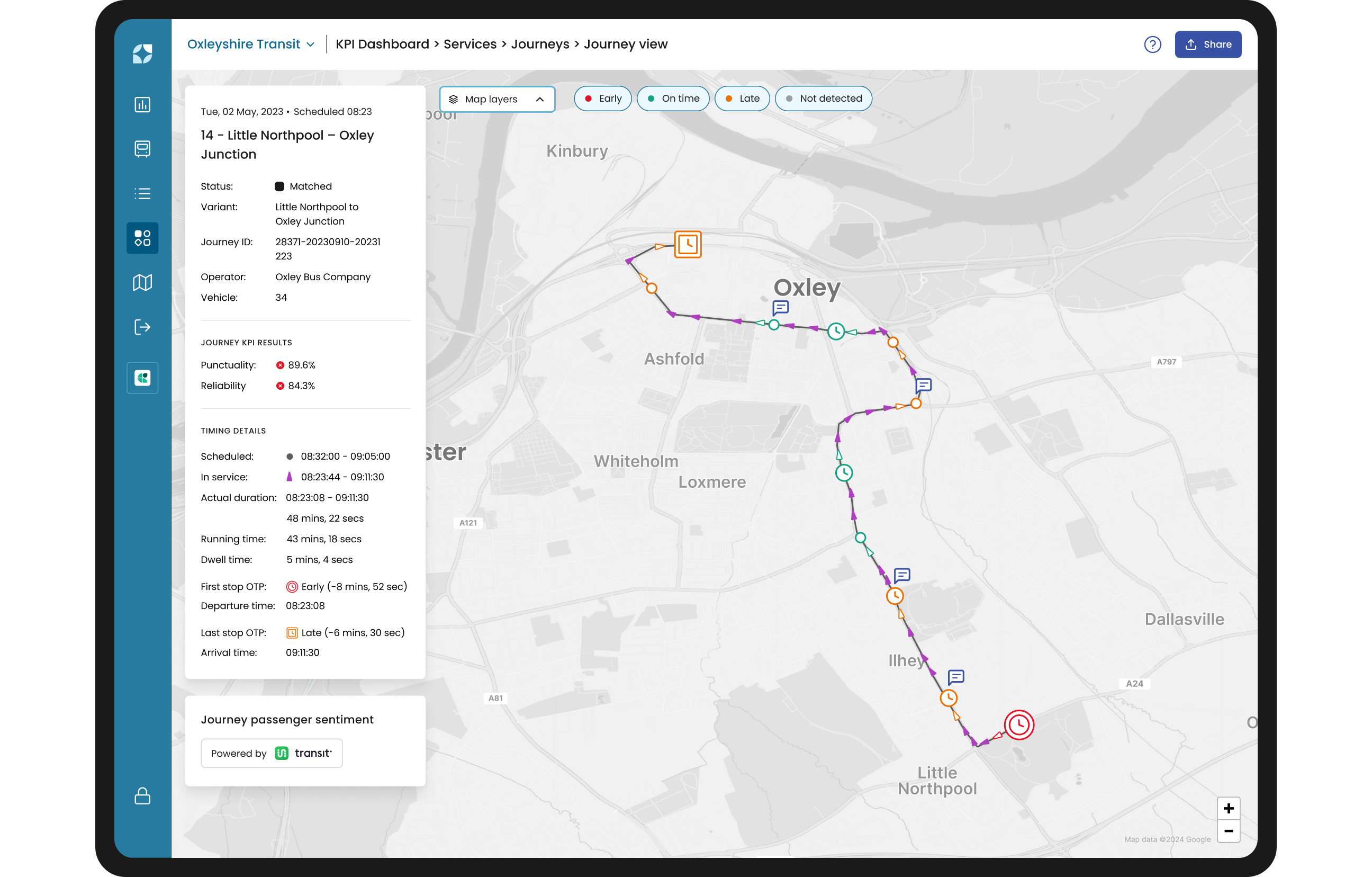Image resolution: width=1372 pixels, height=877 pixels.
Task: Go to KPI Dashboard breadcrumb
Action: tap(382, 44)
